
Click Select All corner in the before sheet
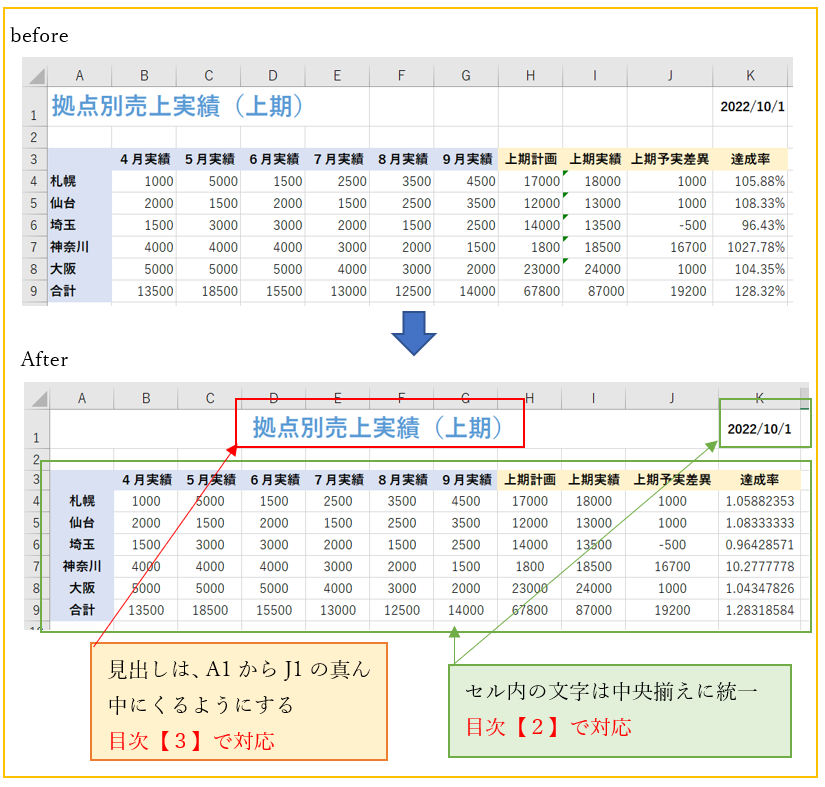(35, 76)
